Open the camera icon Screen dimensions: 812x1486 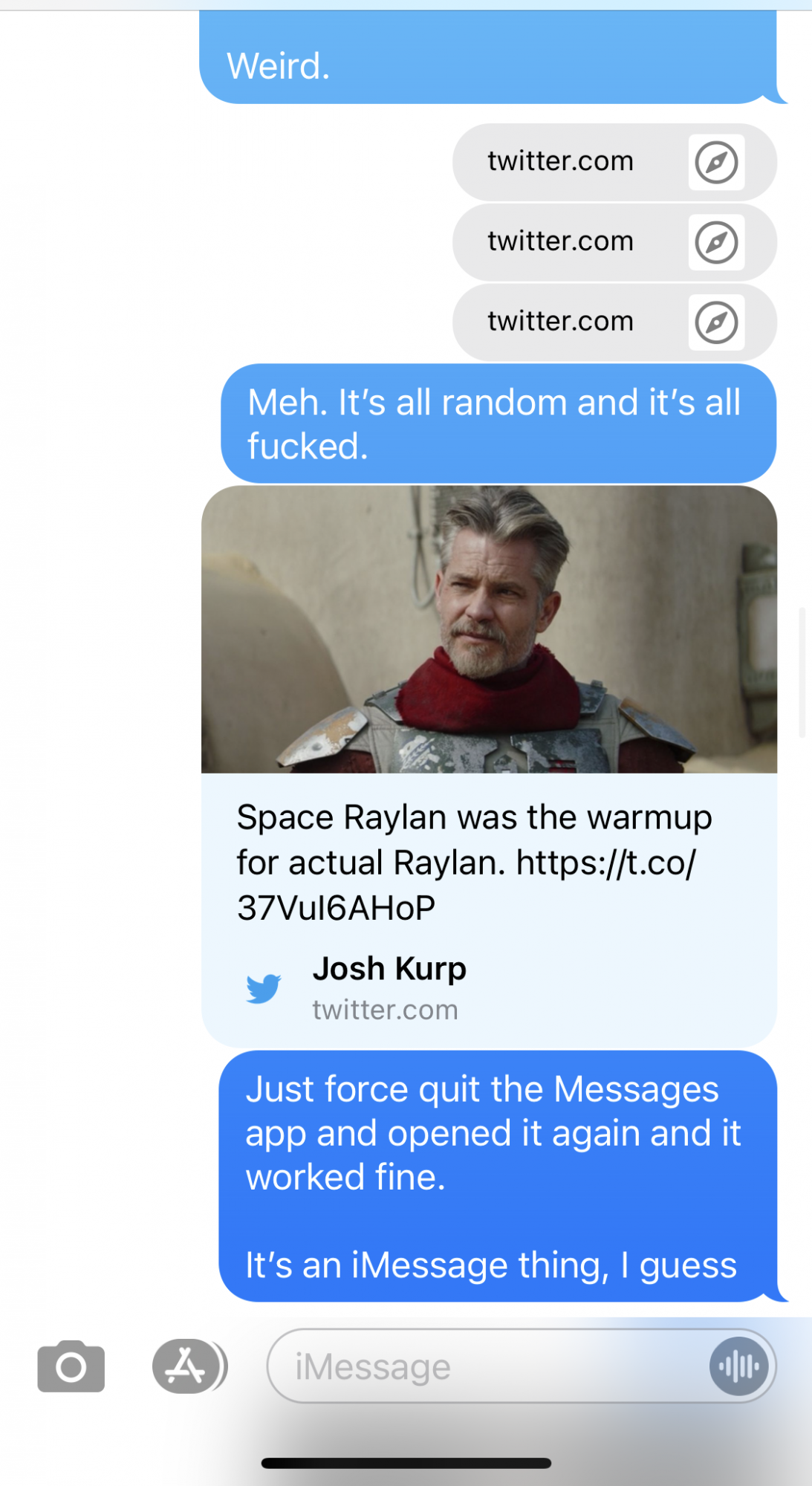(71, 1366)
